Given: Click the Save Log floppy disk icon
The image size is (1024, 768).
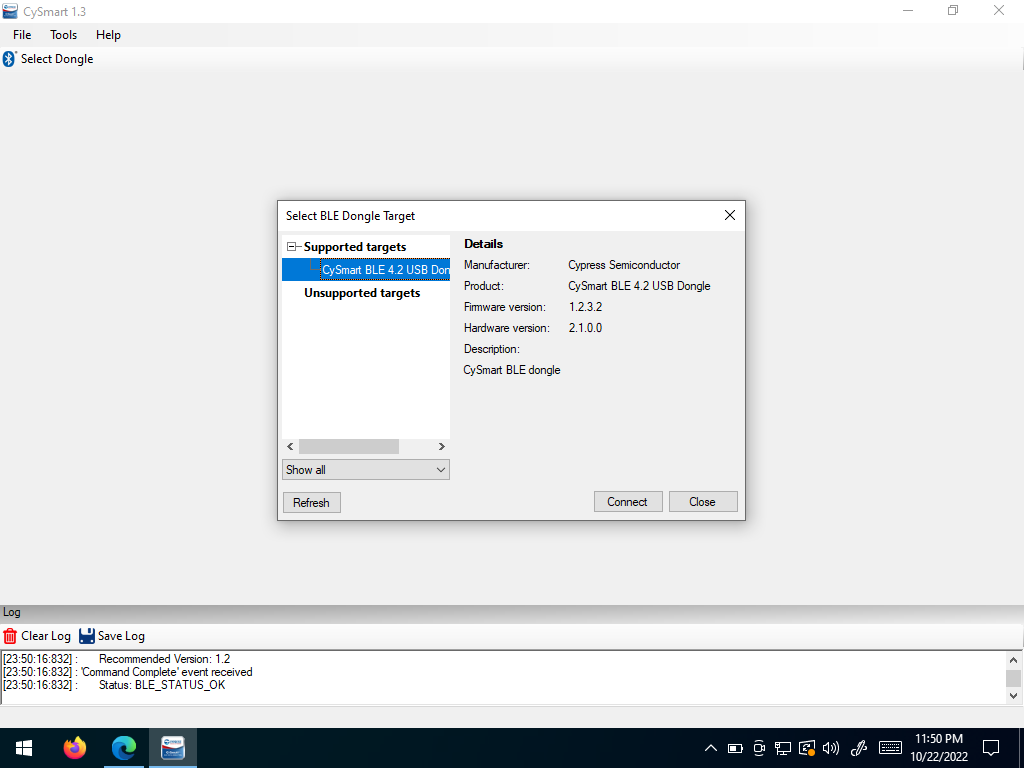Looking at the screenshot, I should (x=87, y=636).
